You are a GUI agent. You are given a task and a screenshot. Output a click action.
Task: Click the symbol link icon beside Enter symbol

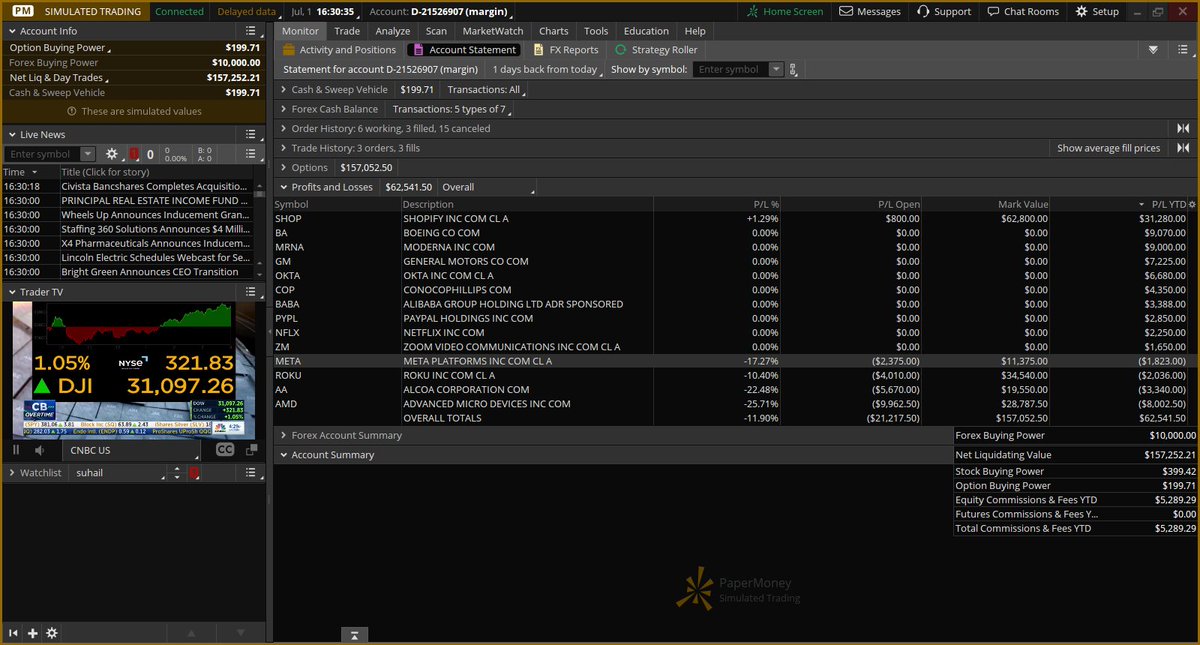(793, 70)
